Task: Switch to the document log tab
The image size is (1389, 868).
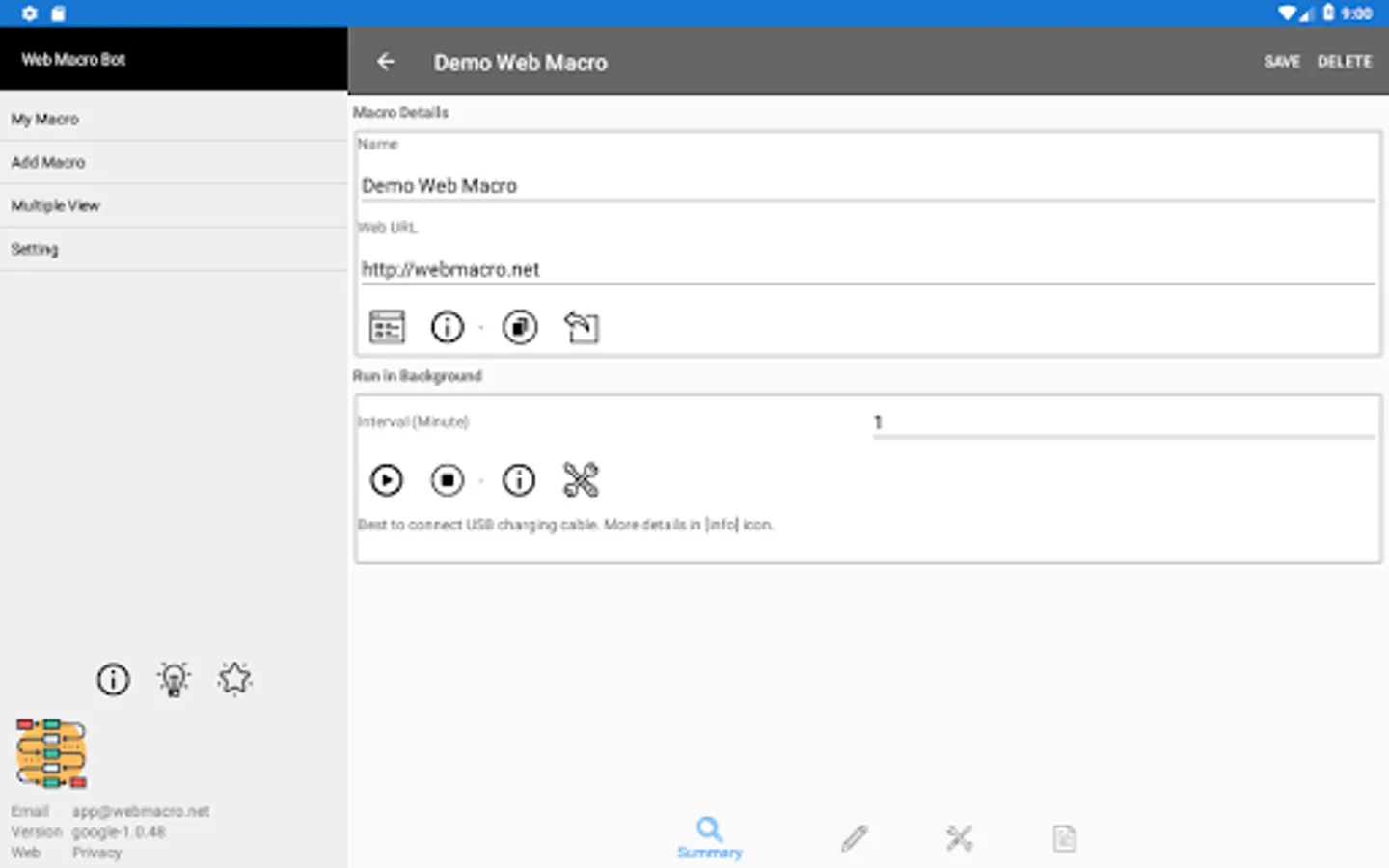Action: click(x=1065, y=837)
